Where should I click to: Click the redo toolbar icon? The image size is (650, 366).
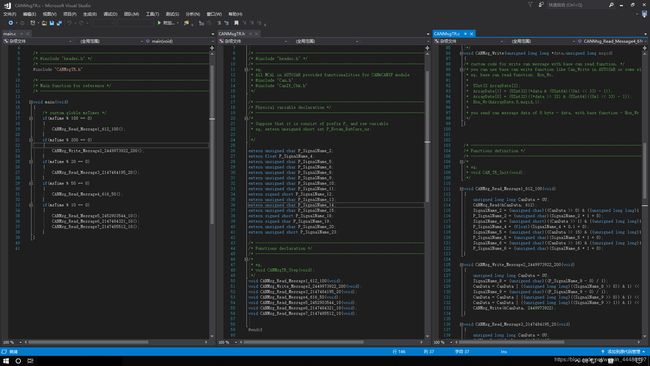pyautogui.click(x=81, y=23)
